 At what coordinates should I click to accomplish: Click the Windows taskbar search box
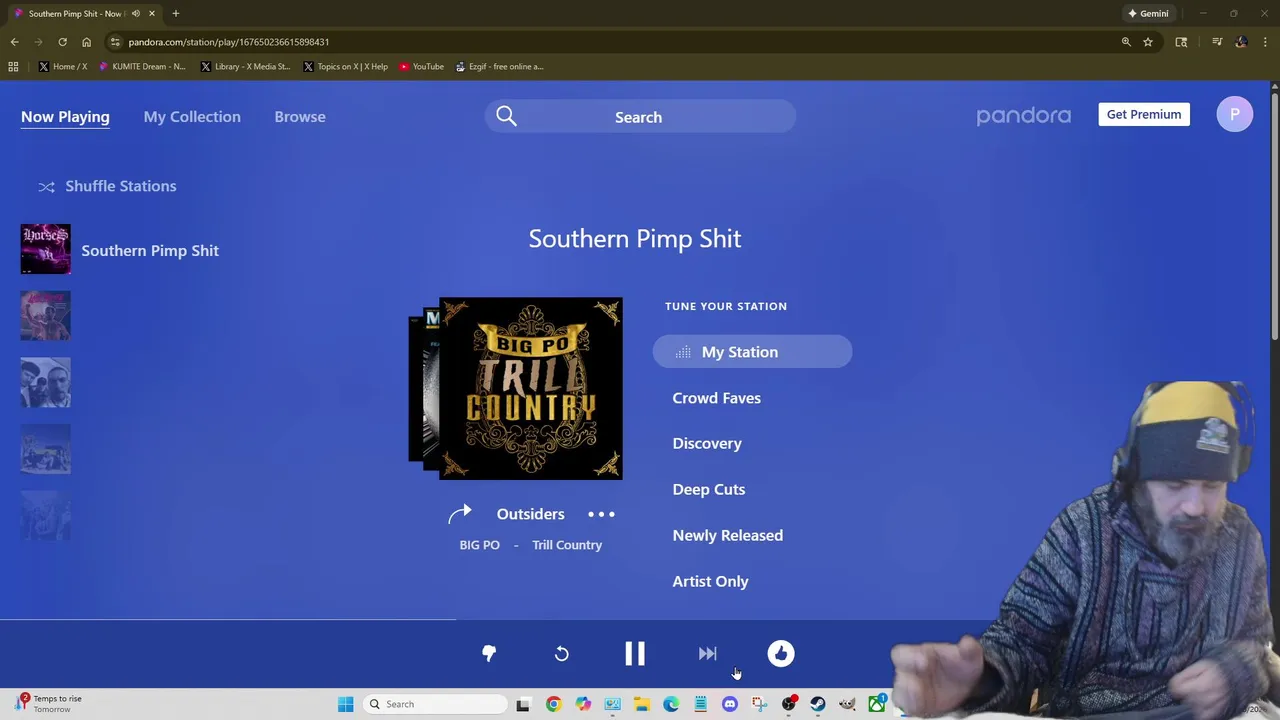[x=435, y=704]
